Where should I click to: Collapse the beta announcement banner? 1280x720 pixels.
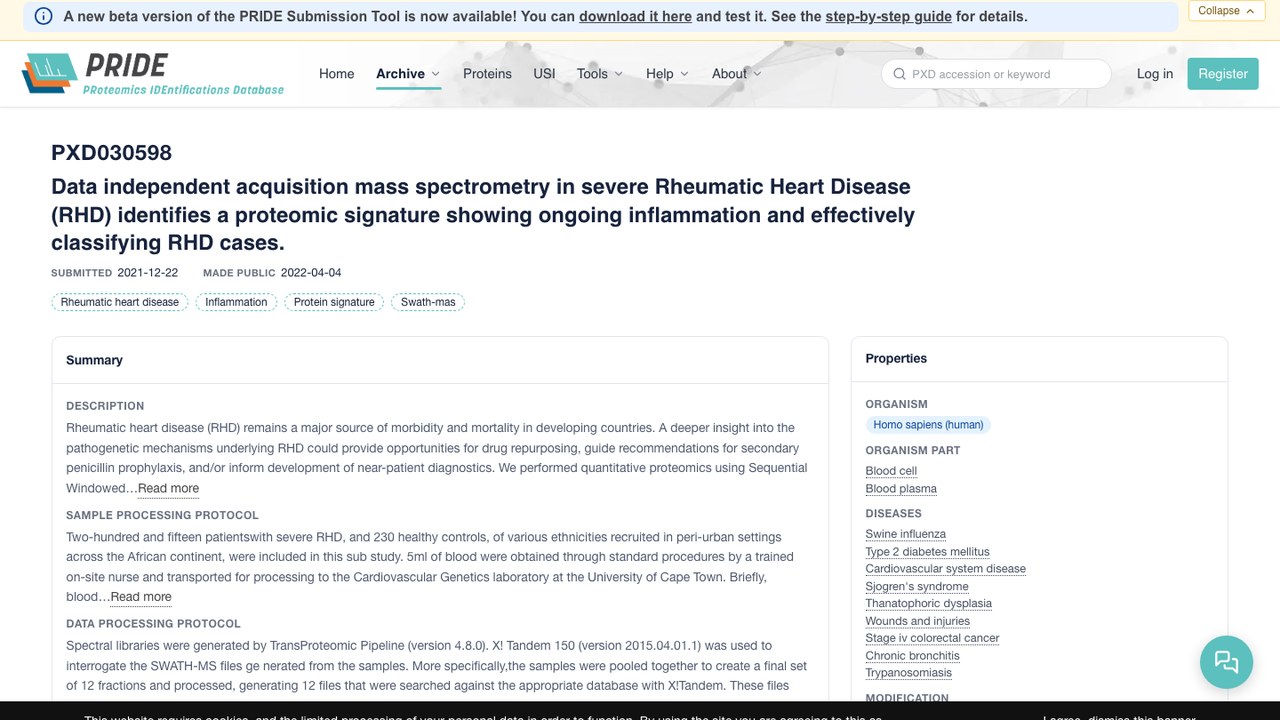click(1226, 10)
